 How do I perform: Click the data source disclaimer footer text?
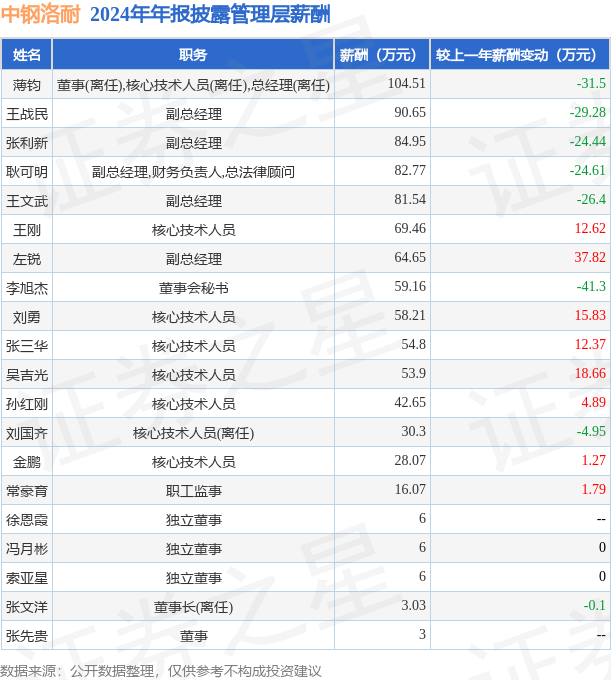[160, 671]
